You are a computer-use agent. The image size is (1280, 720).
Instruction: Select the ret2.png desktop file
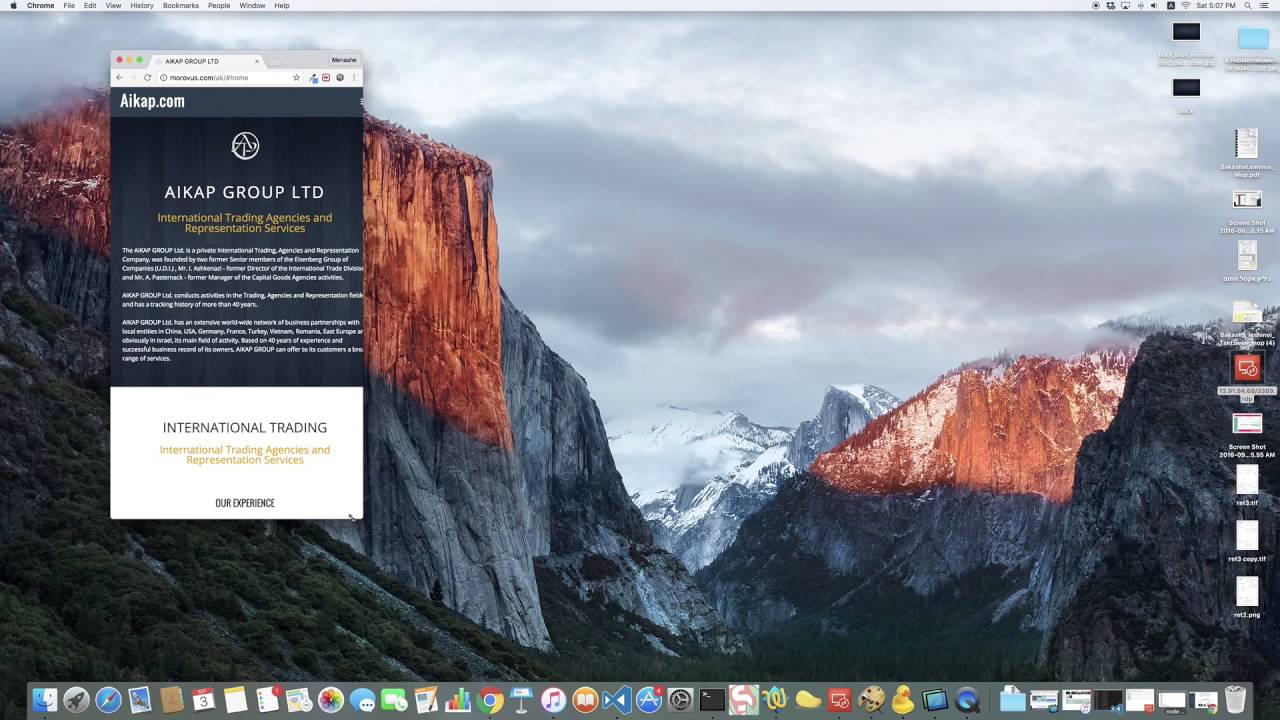tap(1247, 592)
